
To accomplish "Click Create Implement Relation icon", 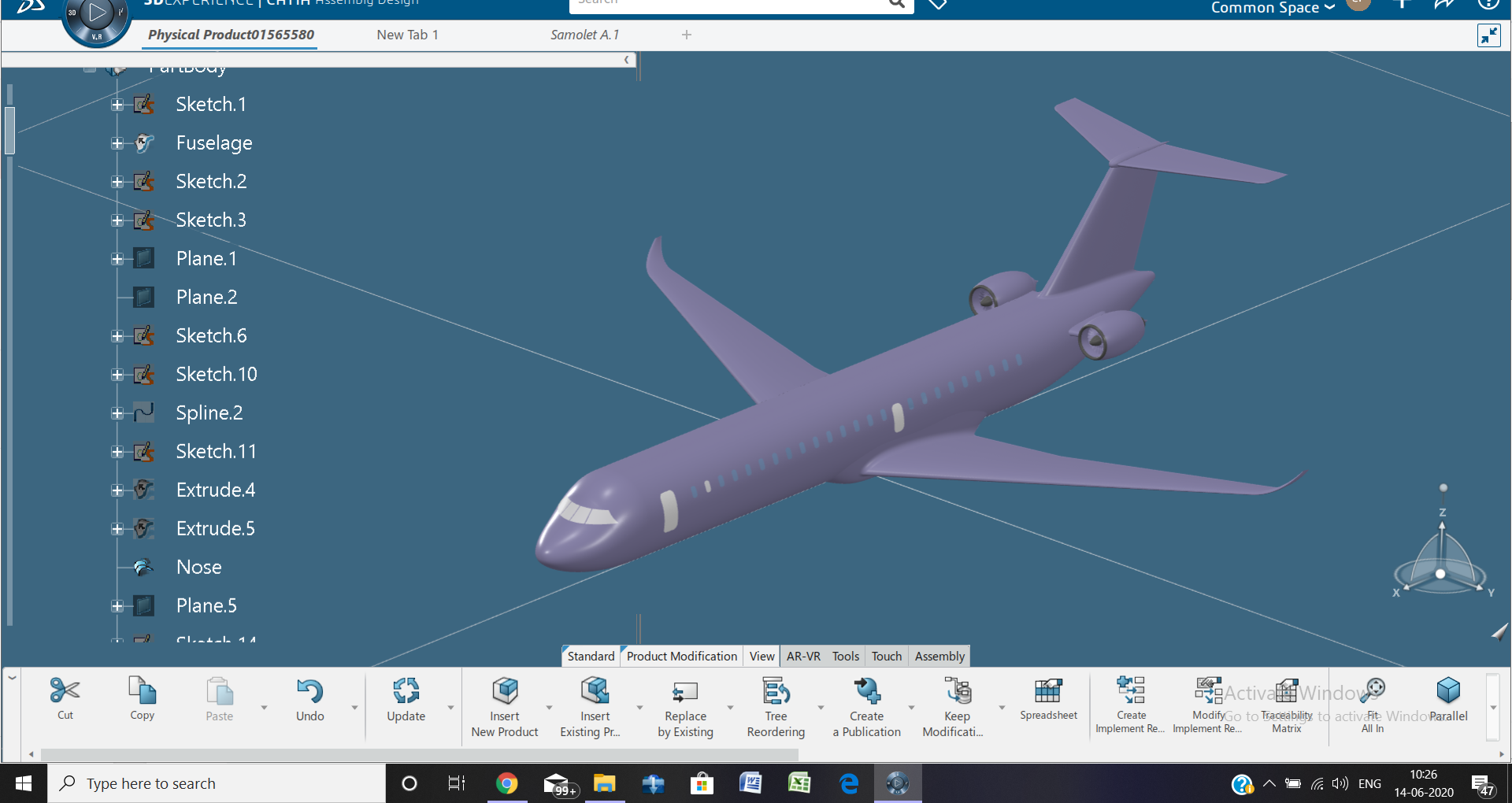I will pos(1131,690).
